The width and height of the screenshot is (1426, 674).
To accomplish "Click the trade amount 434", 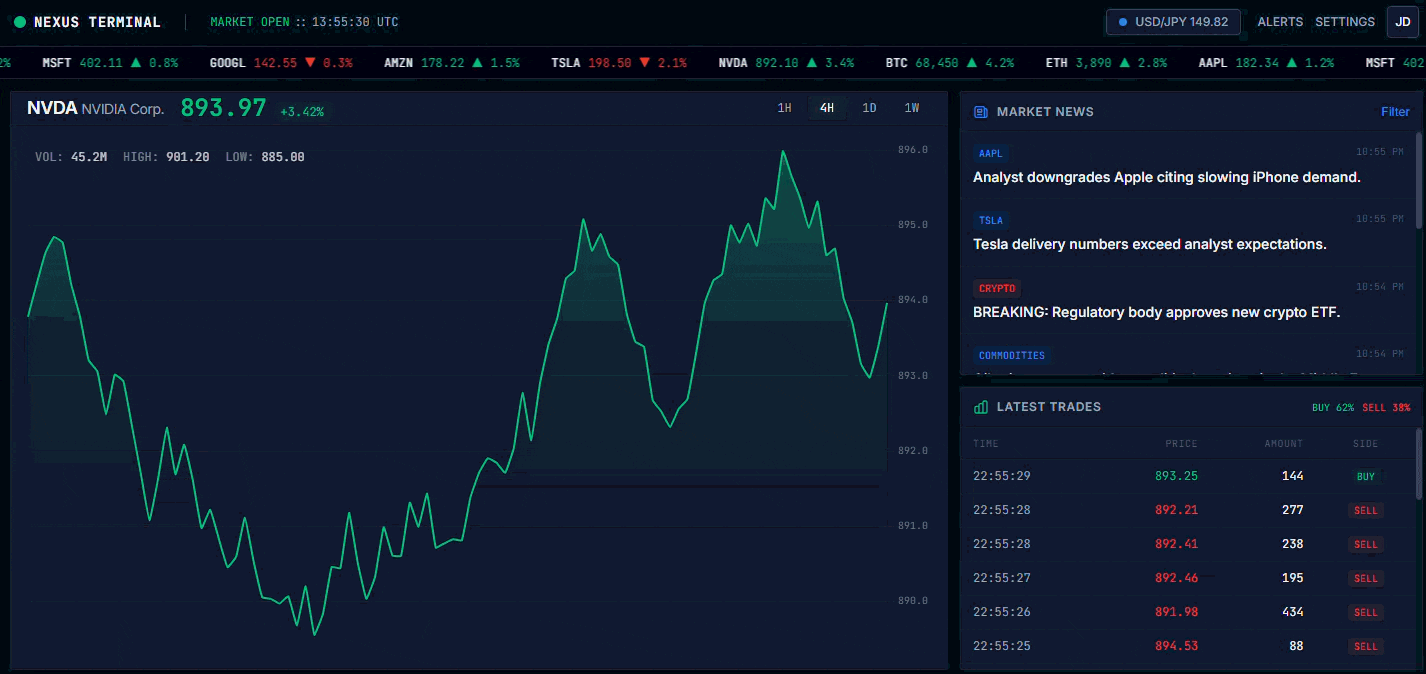I will point(1293,612).
